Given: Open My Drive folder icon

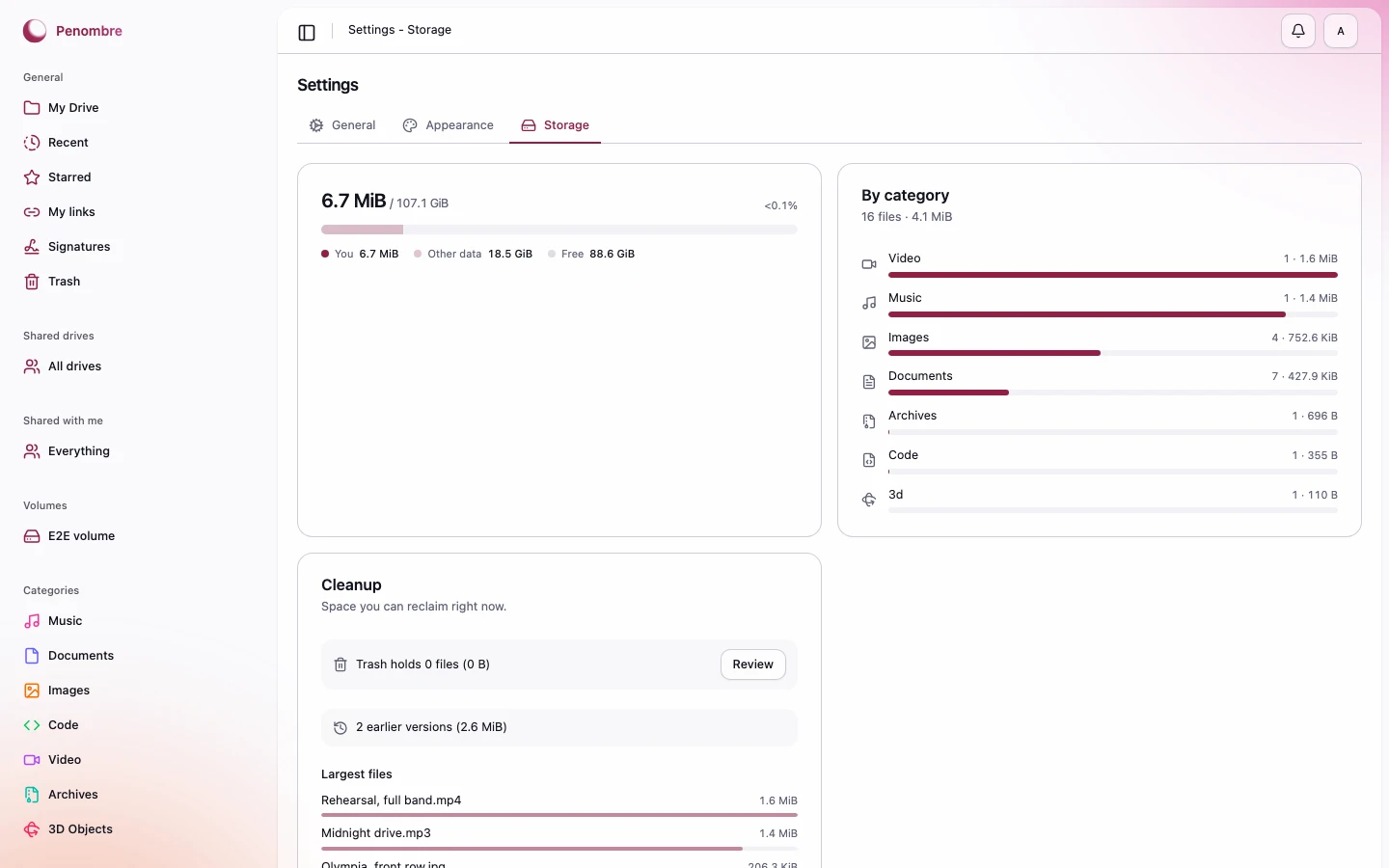Looking at the screenshot, I should point(32,108).
